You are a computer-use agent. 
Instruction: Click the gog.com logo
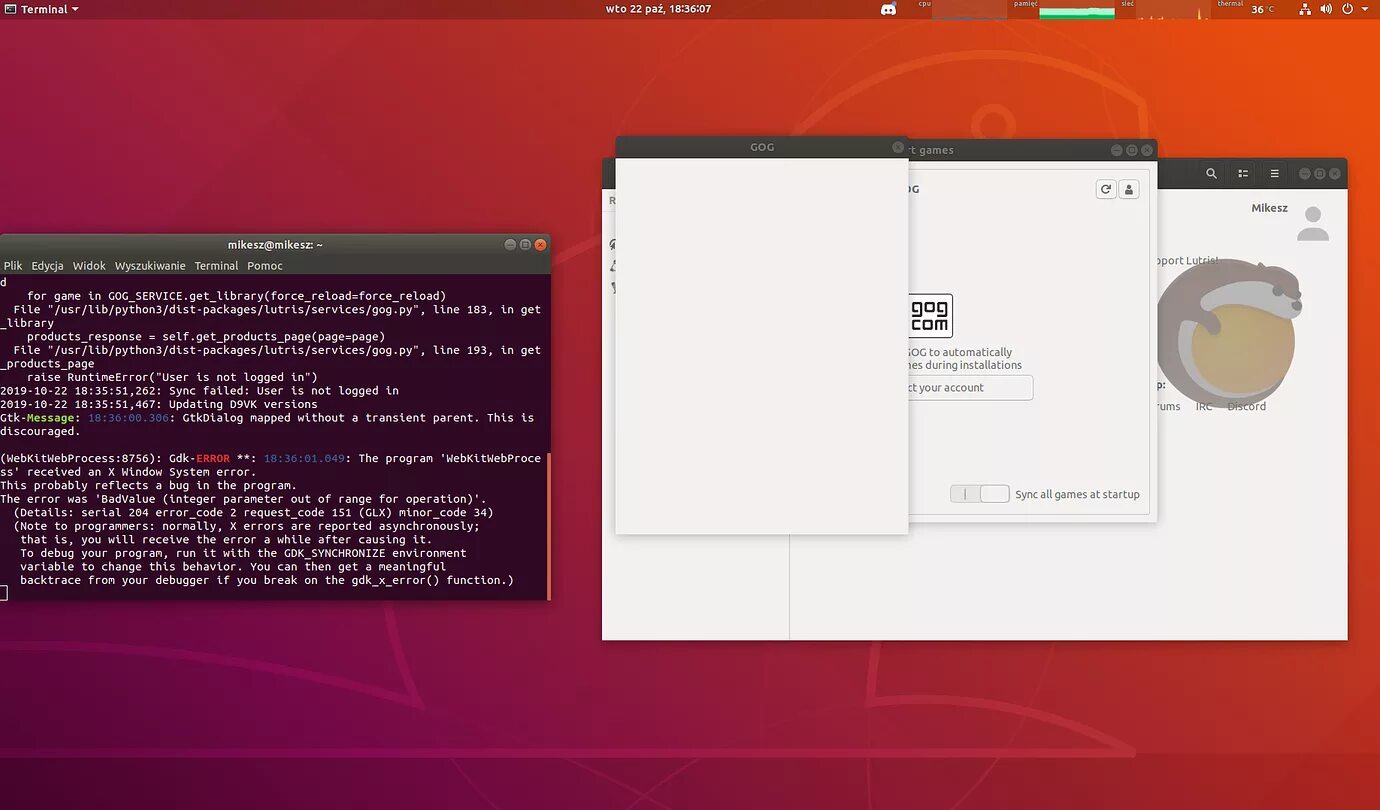(930, 316)
